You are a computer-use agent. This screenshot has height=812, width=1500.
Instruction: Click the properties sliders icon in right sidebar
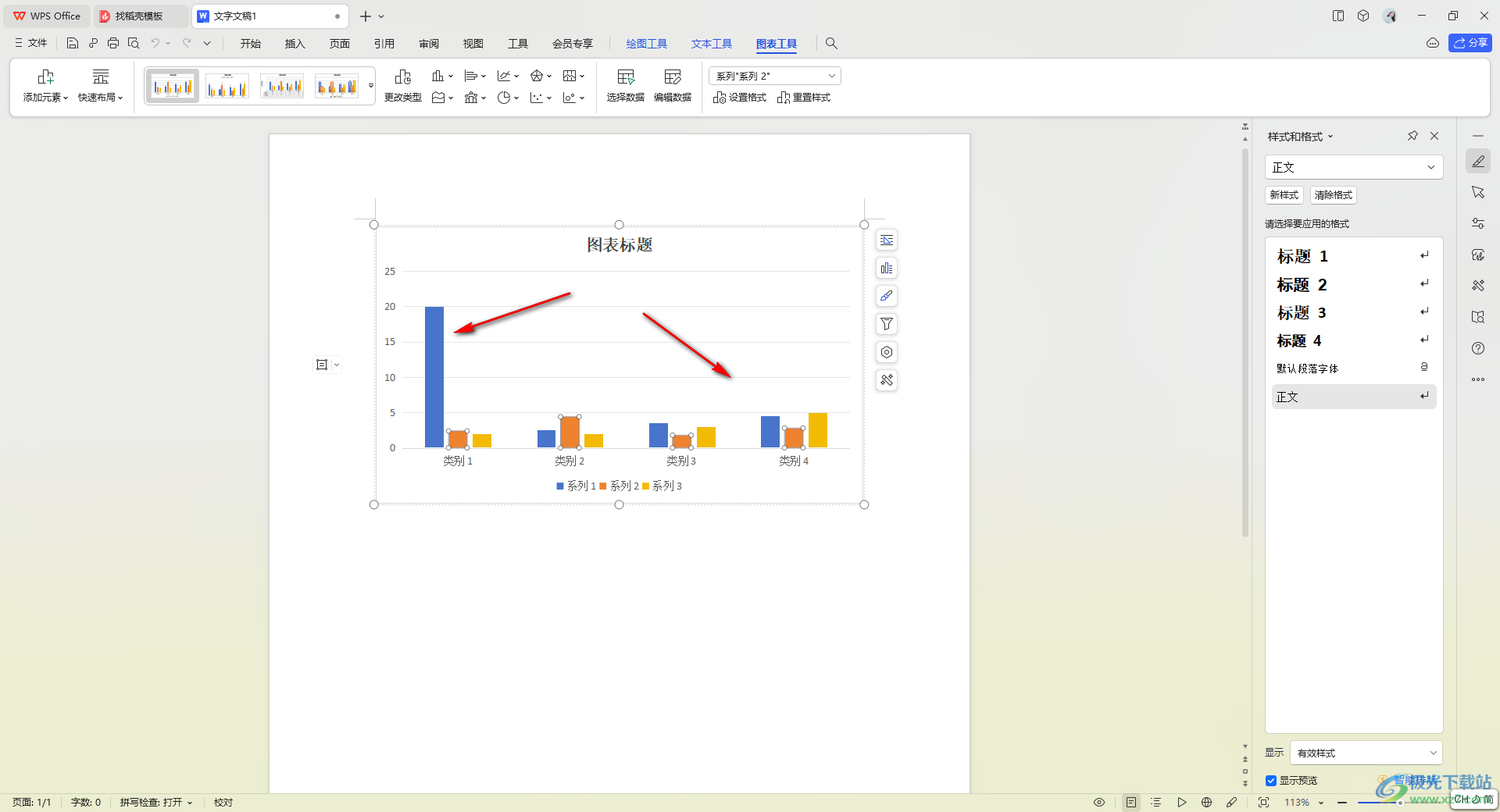coord(1478,223)
